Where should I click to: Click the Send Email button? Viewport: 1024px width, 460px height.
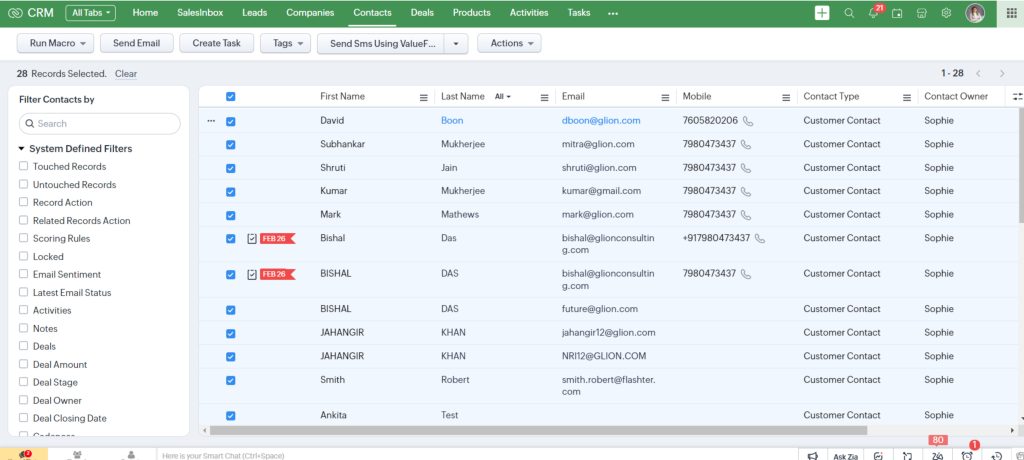[137, 44]
